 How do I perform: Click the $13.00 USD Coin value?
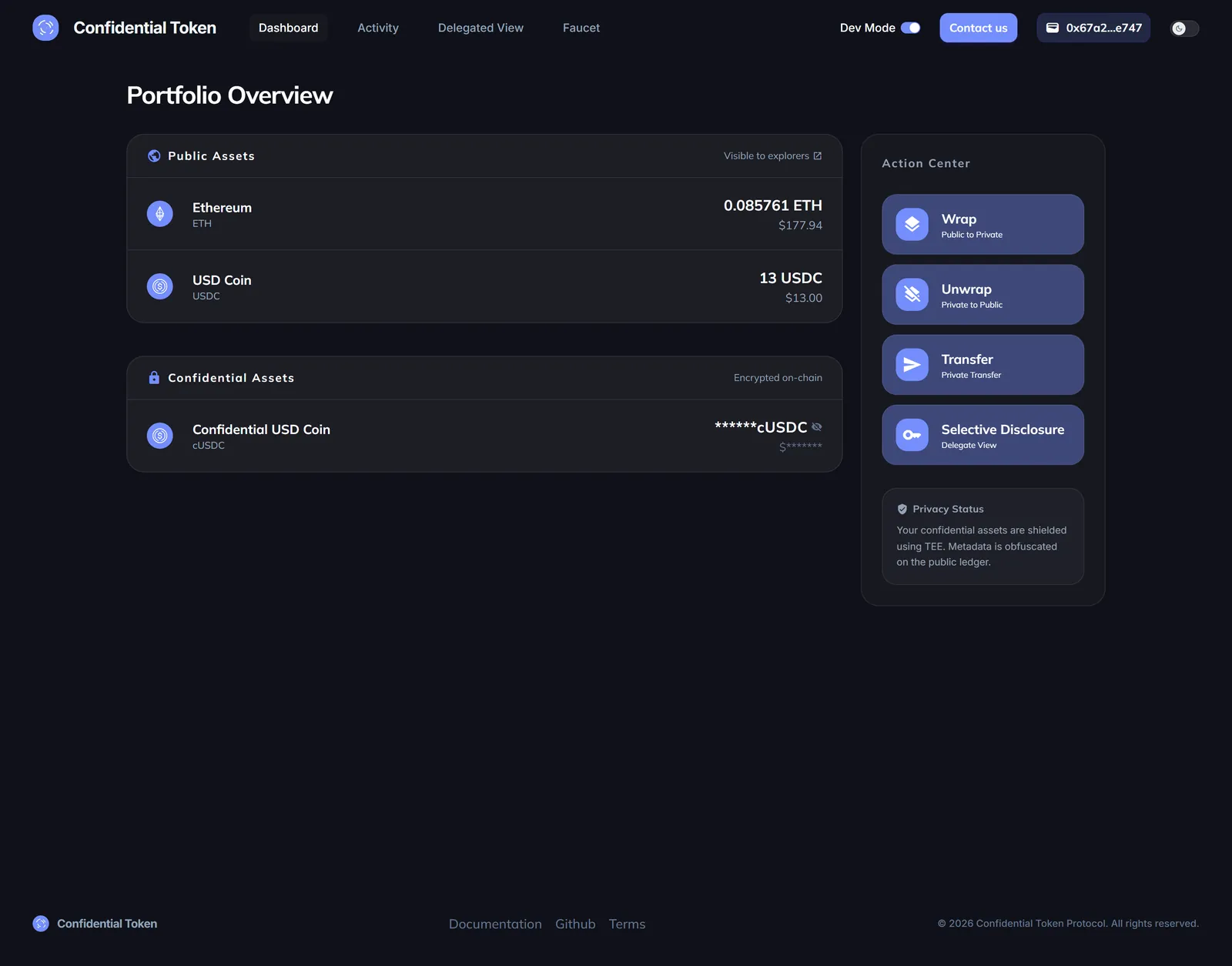pos(803,298)
